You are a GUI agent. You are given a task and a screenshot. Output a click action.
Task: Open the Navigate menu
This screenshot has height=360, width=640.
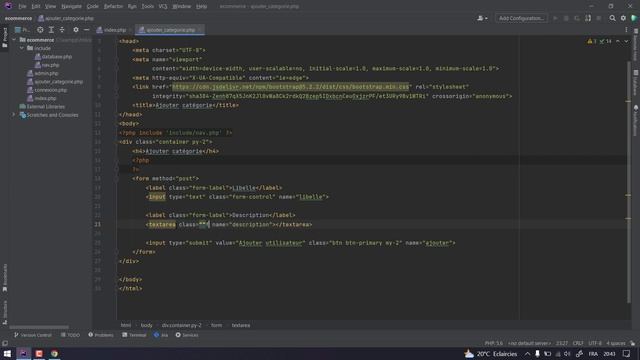[71, 6]
